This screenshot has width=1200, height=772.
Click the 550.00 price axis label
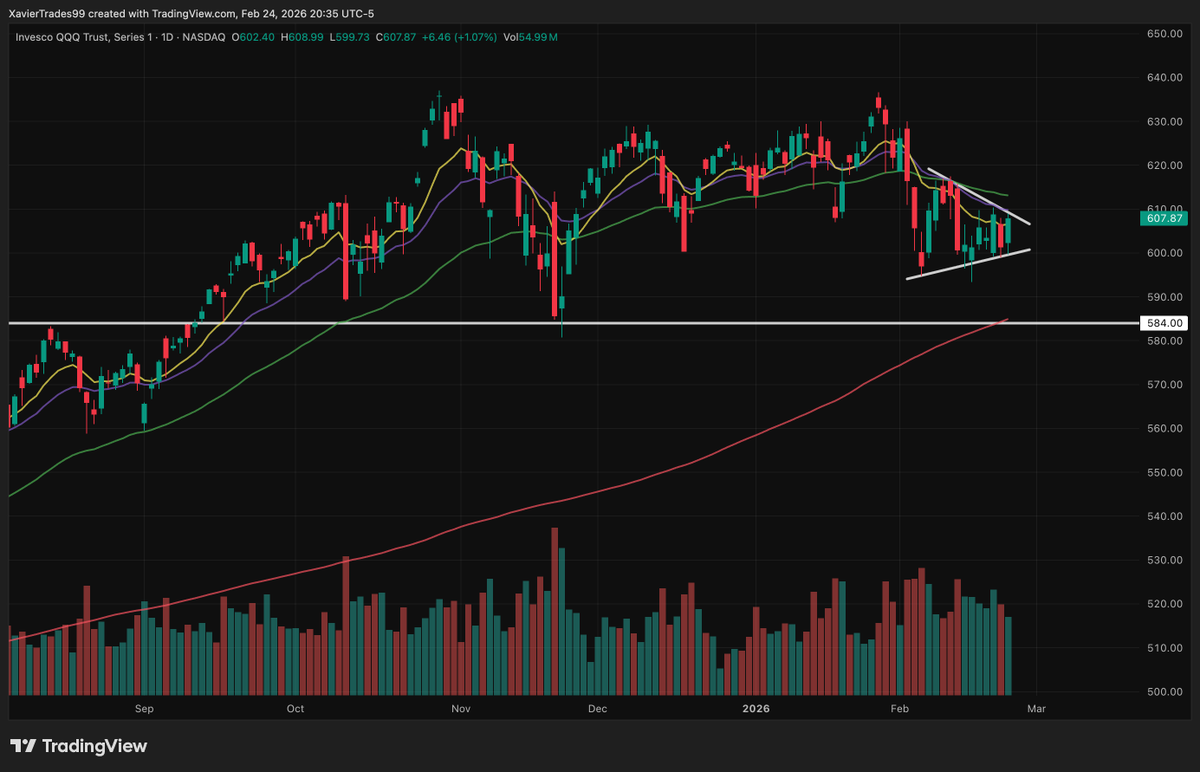1164,472
